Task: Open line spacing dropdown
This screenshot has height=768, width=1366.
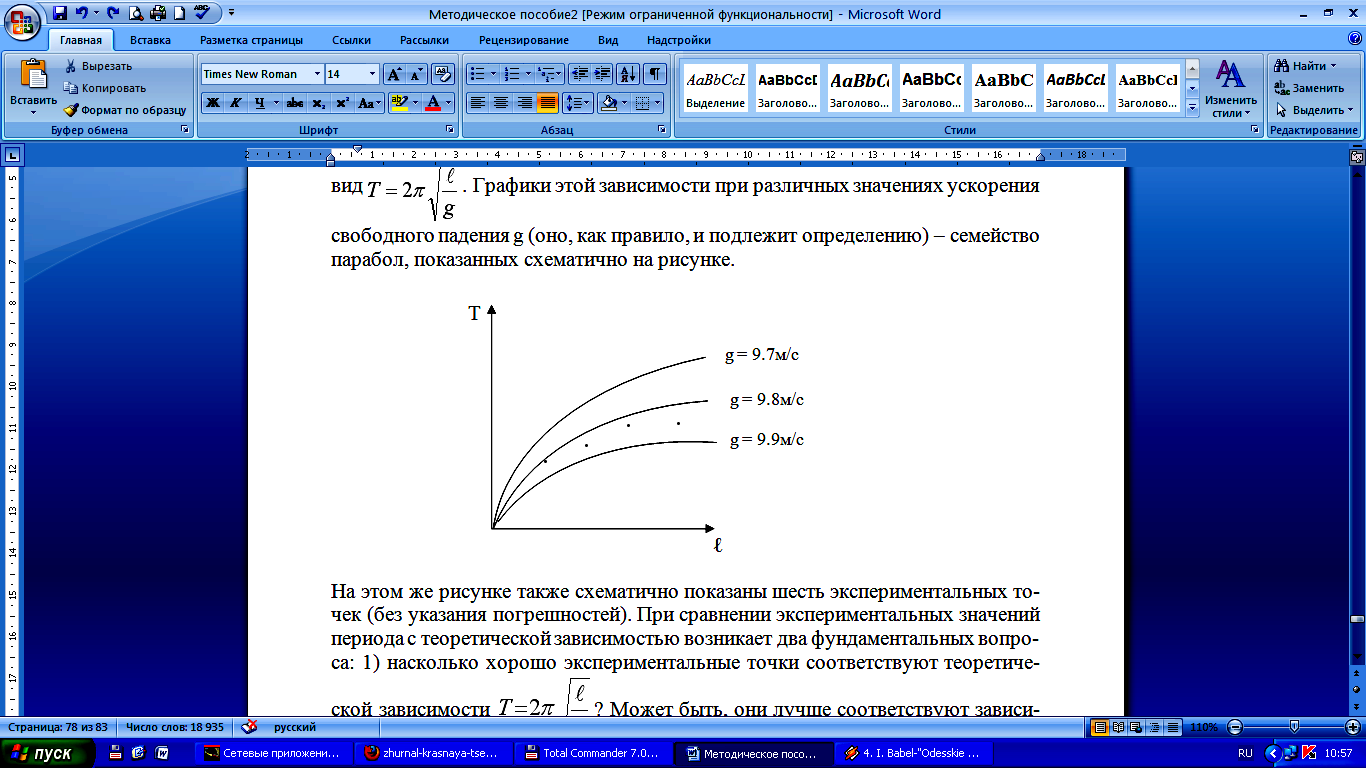Action: click(578, 102)
